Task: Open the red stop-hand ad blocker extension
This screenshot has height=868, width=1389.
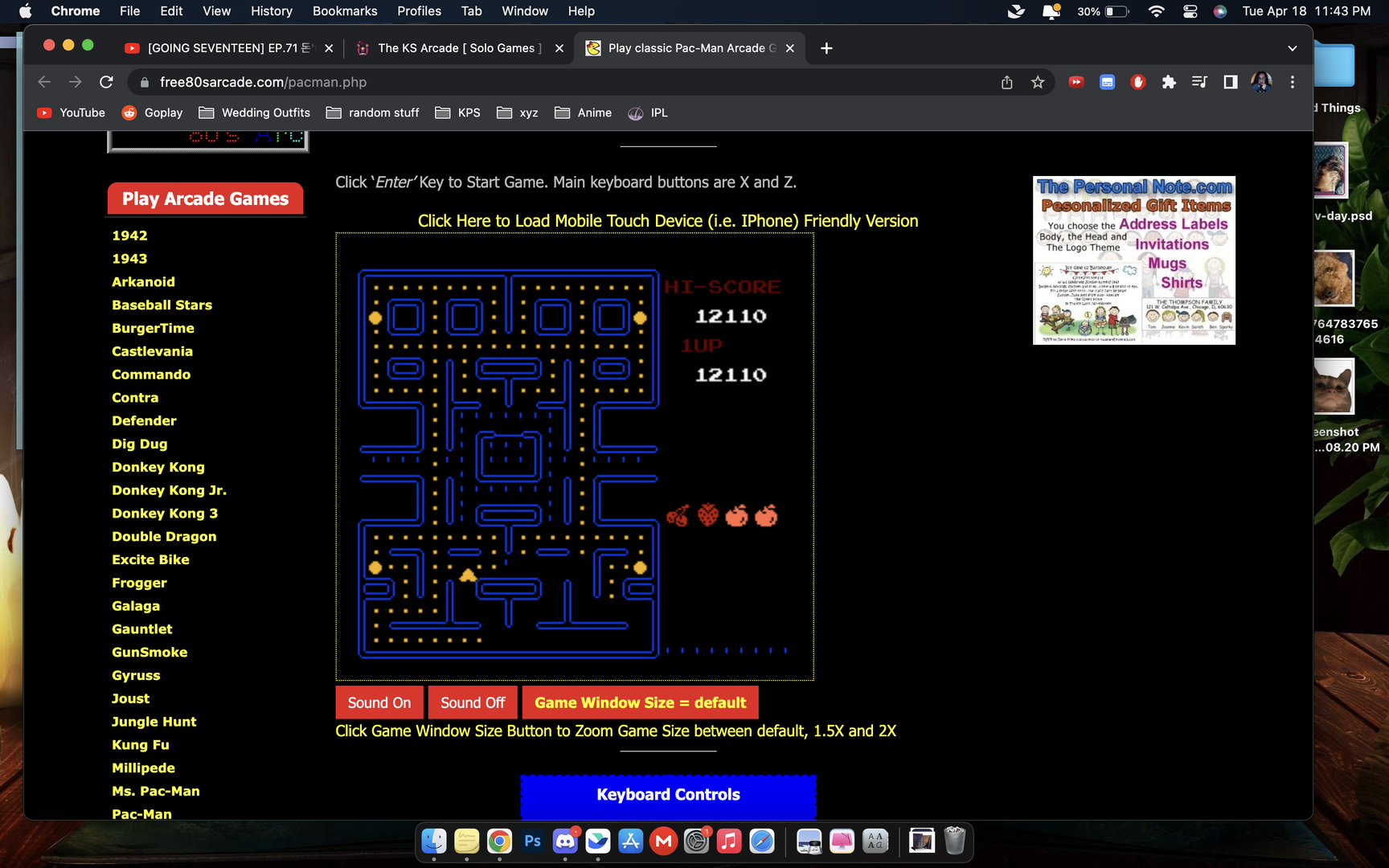Action: pyautogui.click(x=1137, y=82)
